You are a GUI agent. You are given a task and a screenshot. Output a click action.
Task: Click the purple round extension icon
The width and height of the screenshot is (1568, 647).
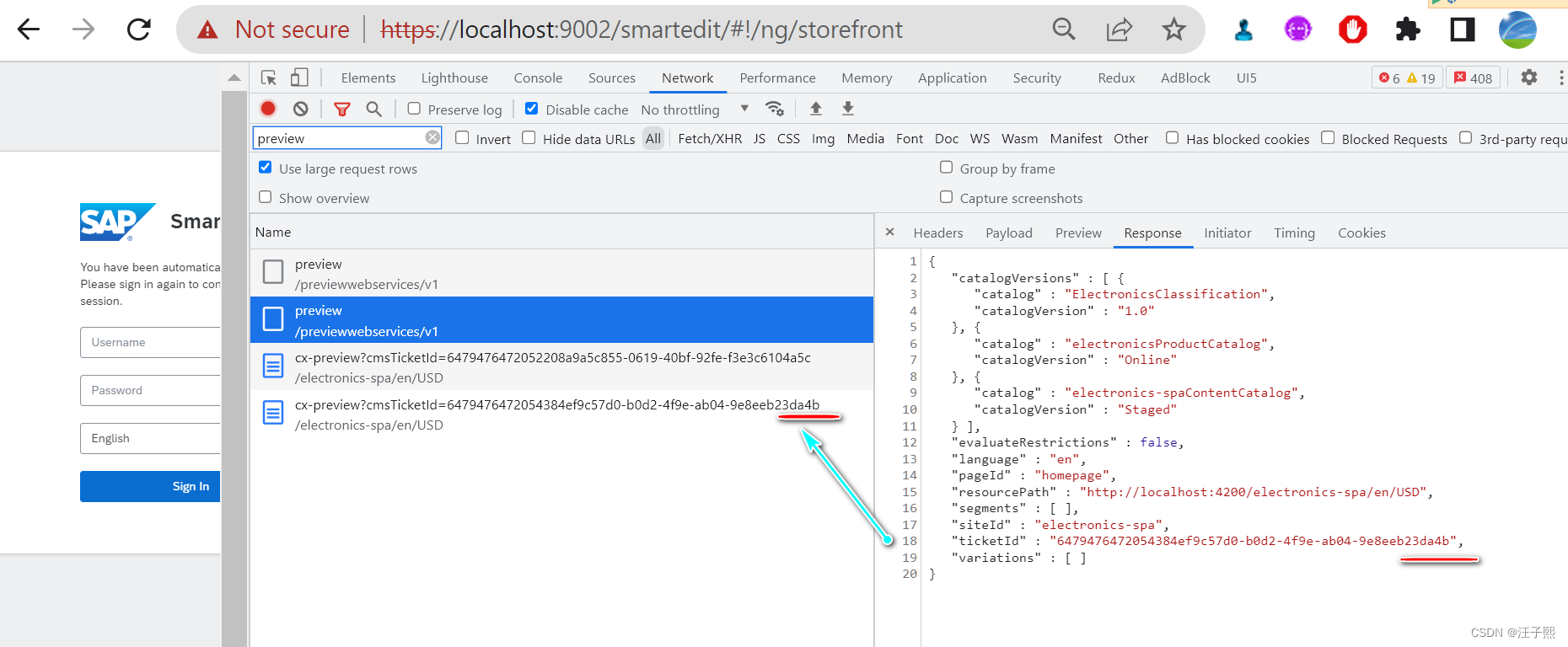point(1298,29)
